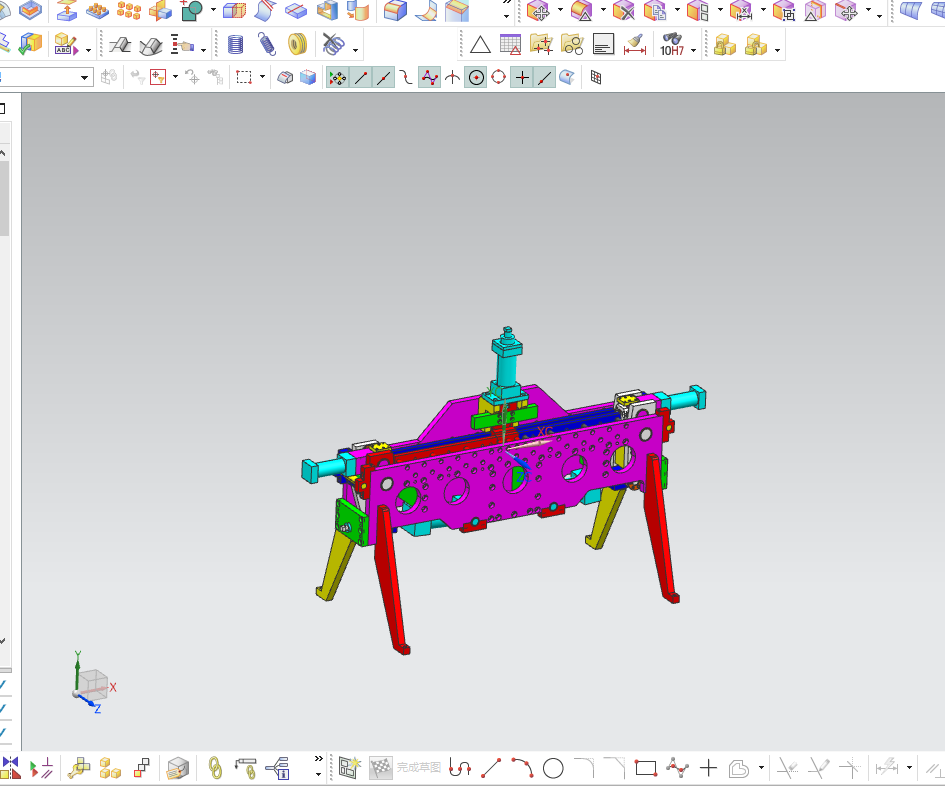The height and width of the screenshot is (786, 945).
Task: Click the Copy Face tool
Action: click(x=655, y=10)
